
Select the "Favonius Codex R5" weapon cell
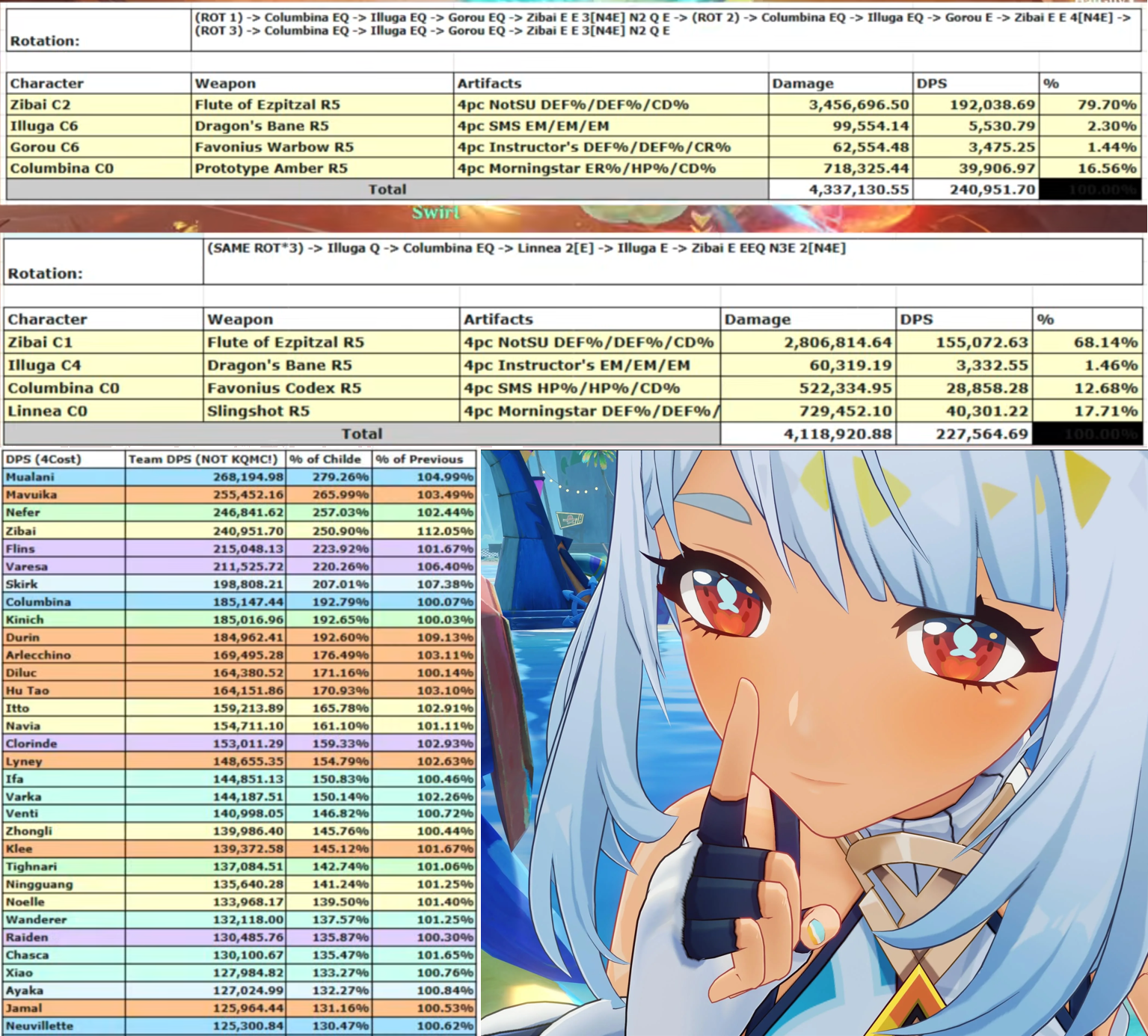point(331,388)
